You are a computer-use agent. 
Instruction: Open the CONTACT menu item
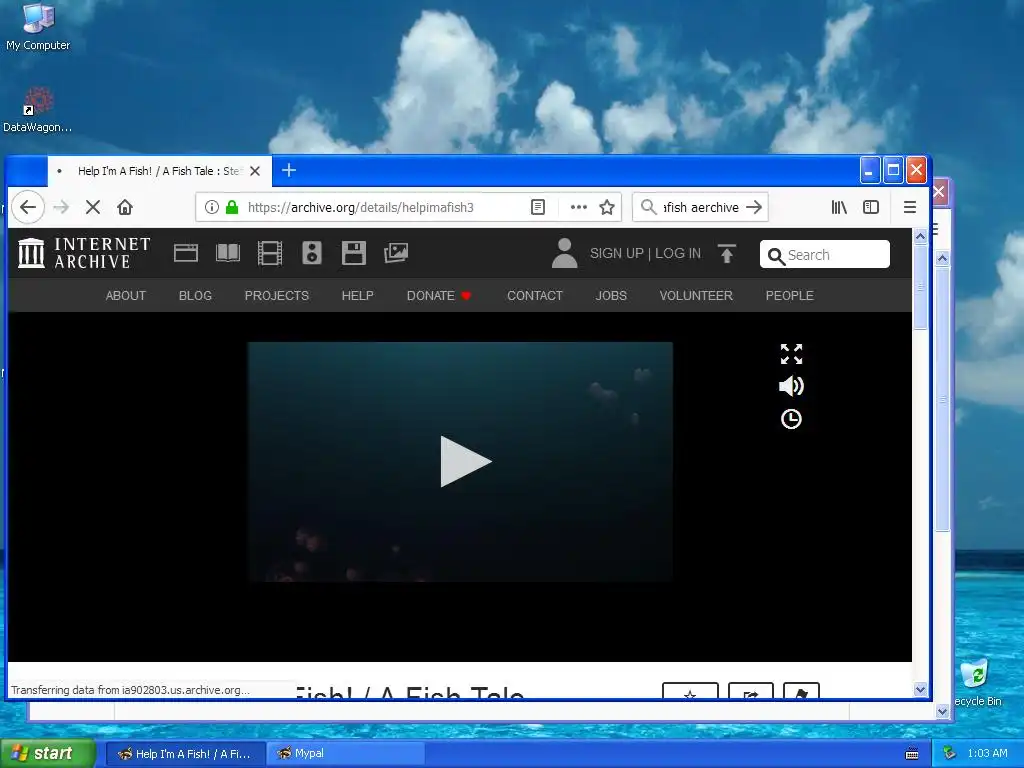click(x=535, y=296)
